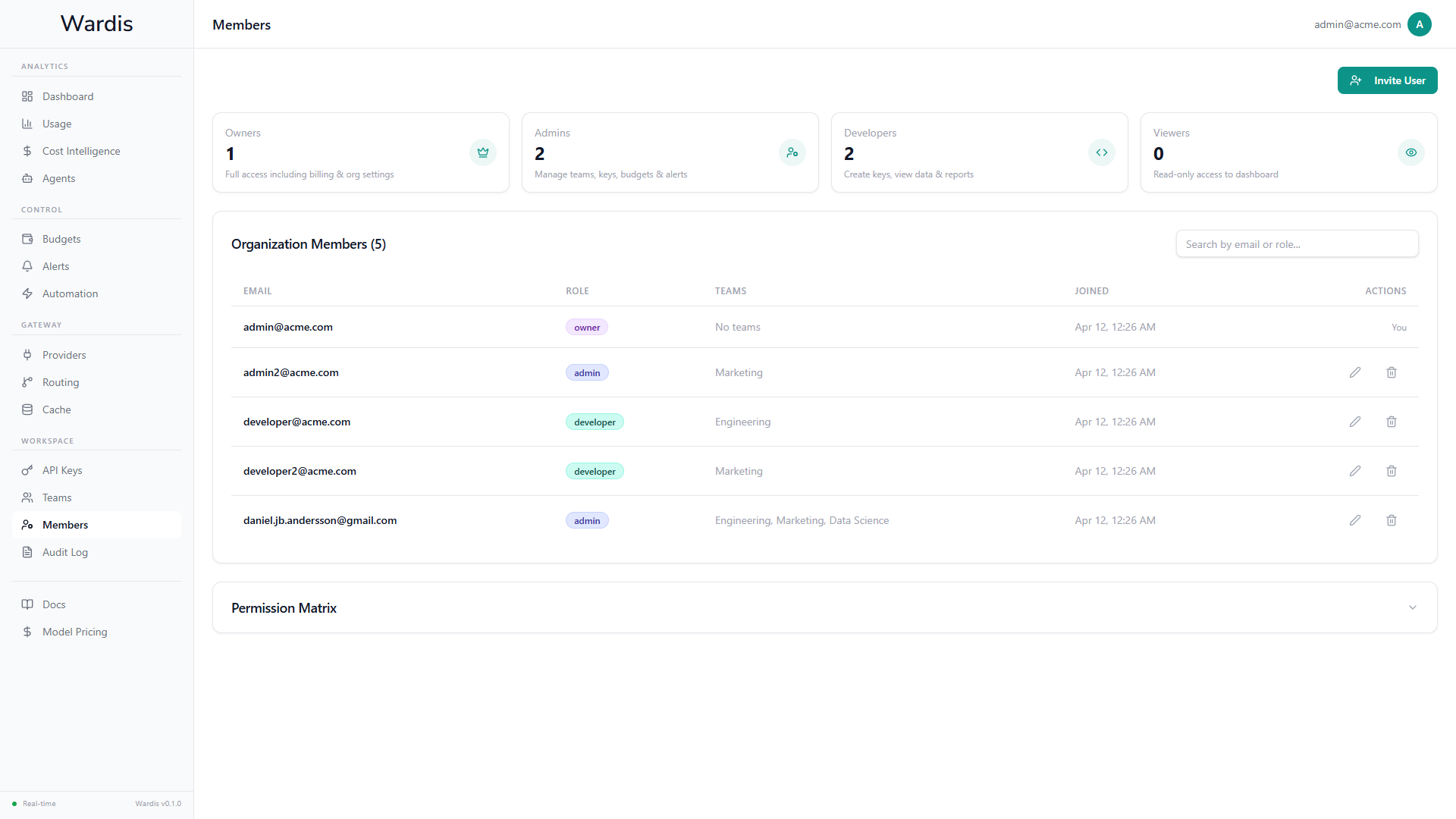
Task: Go to the Usage section
Action: click(x=96, y=124)
